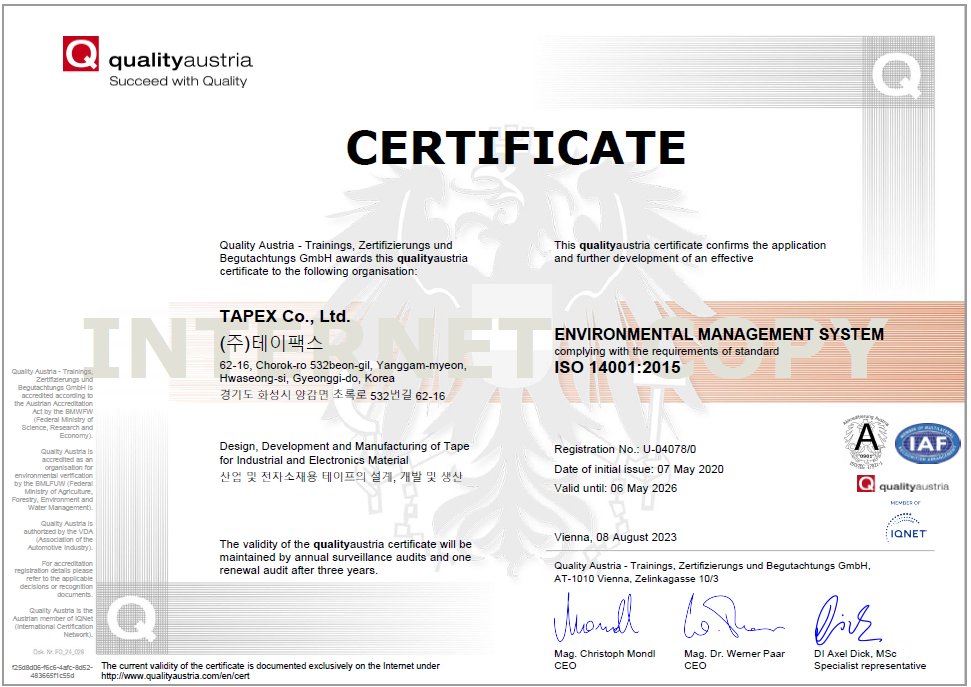This screenshot has height=687, width=971.
Task: Click the 'ISO 14001:2015' standard text
Action: point(617,367)
